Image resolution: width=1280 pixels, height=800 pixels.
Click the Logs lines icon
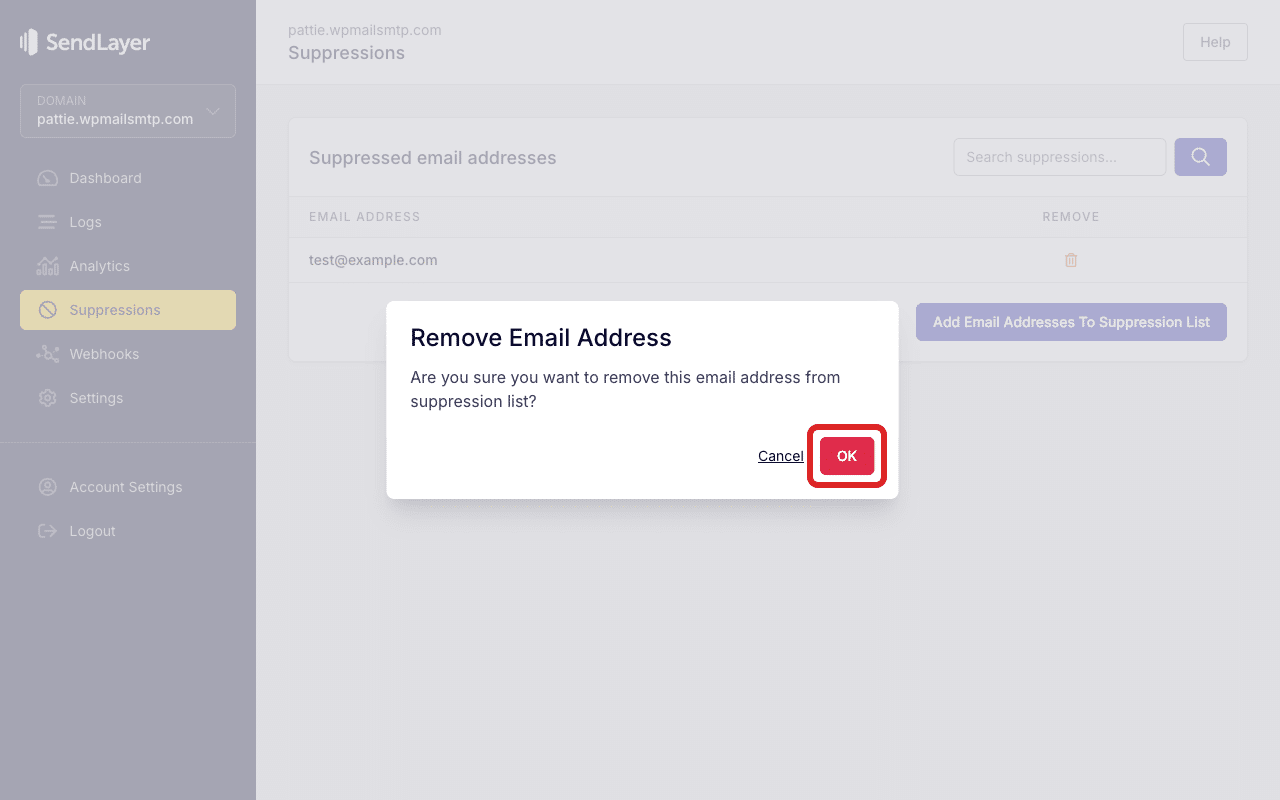point(47,222)
